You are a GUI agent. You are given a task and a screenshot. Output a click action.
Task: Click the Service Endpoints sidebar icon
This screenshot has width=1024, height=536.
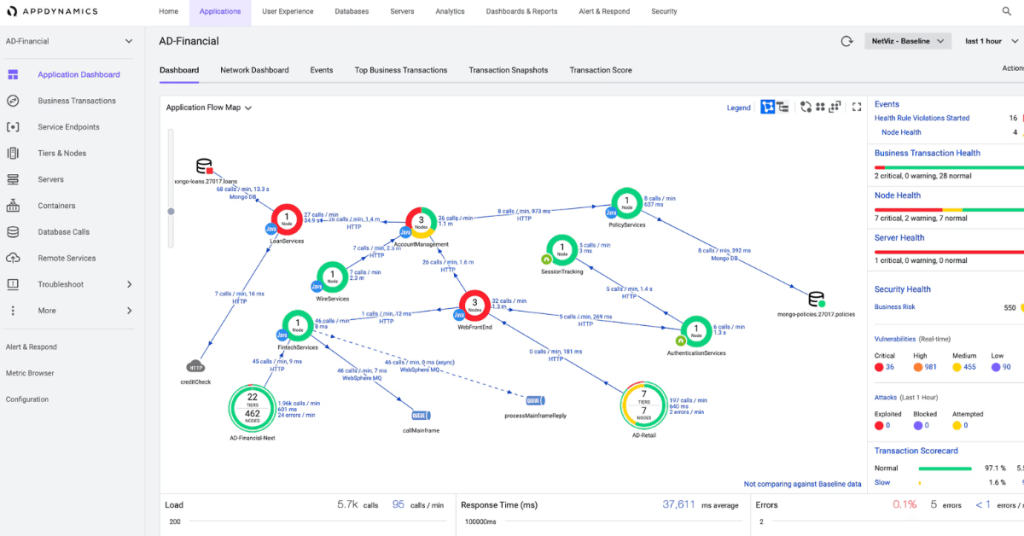pos(13,127)
